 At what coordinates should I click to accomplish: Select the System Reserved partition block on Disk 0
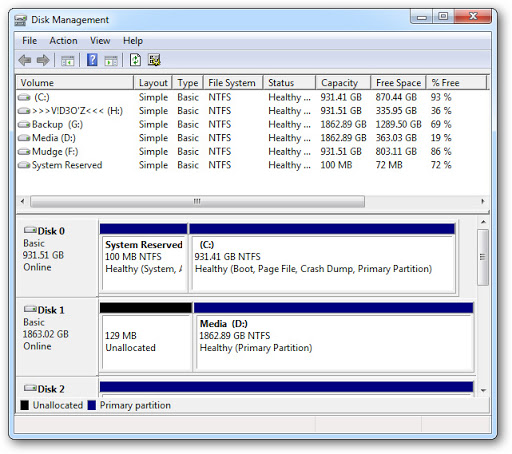(144, 259)
